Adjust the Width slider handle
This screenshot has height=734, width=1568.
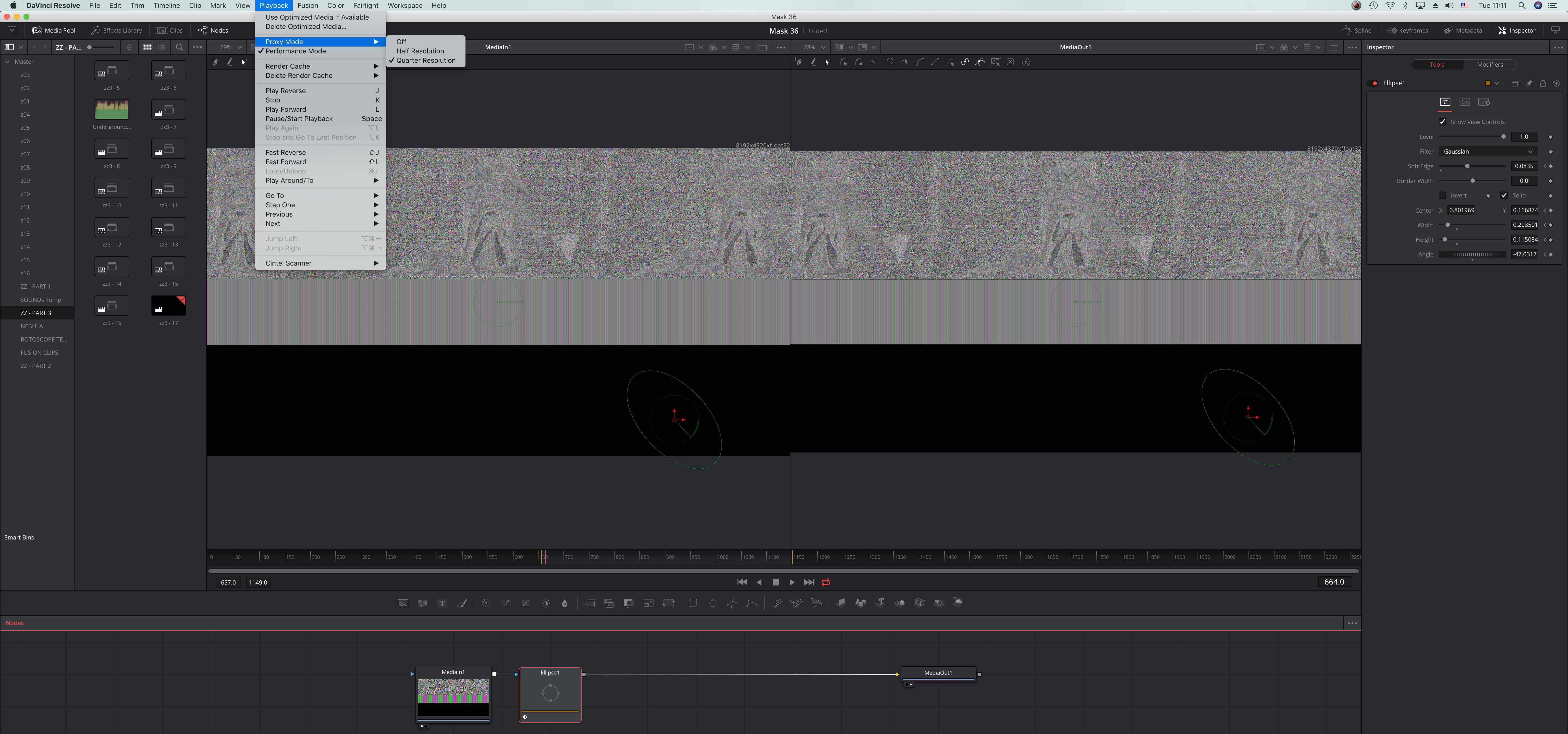coord(1447,225)
